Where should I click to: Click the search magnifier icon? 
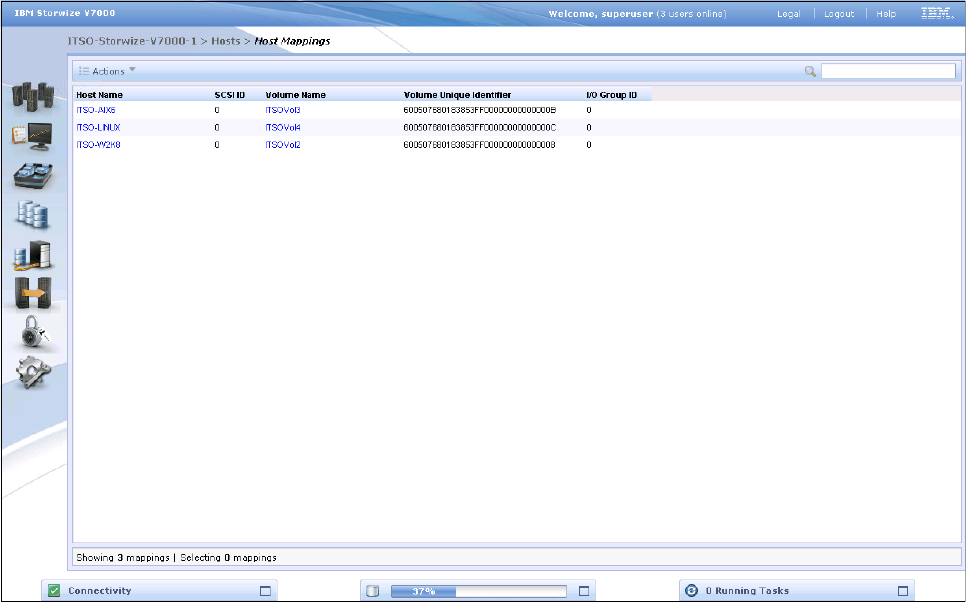coord(811,71)
